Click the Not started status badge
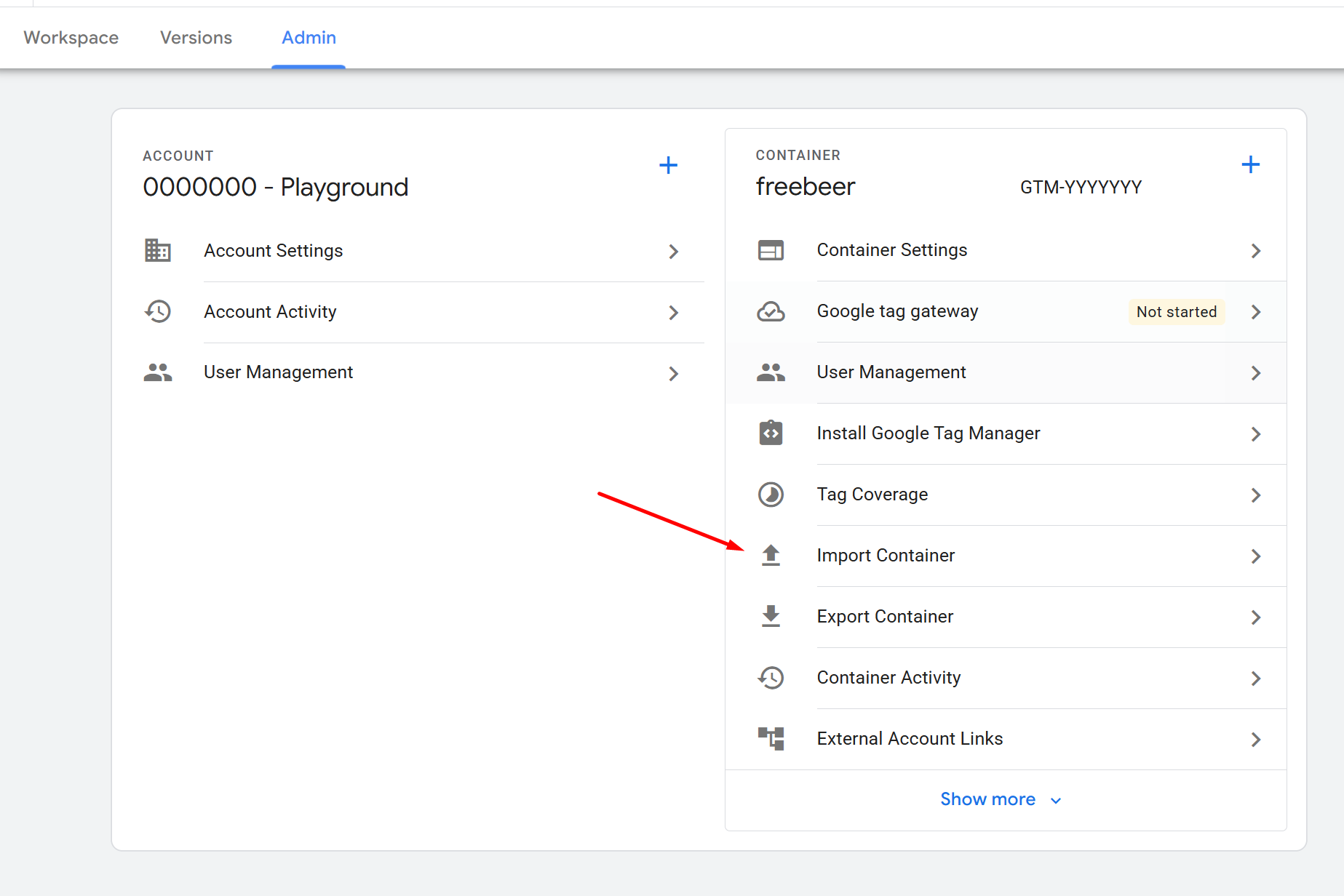 1177,312
